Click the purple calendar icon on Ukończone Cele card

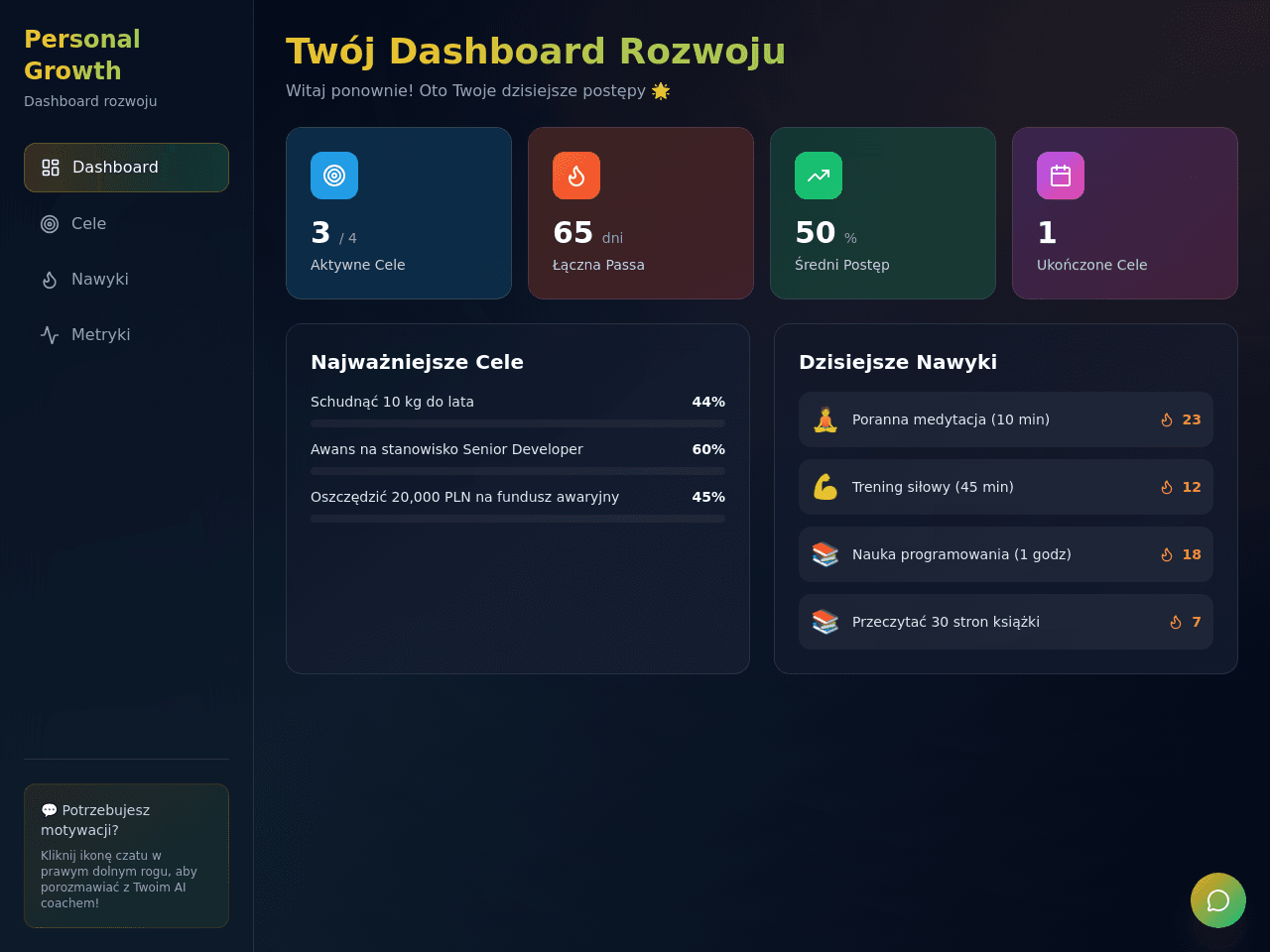coord(1061,176)
